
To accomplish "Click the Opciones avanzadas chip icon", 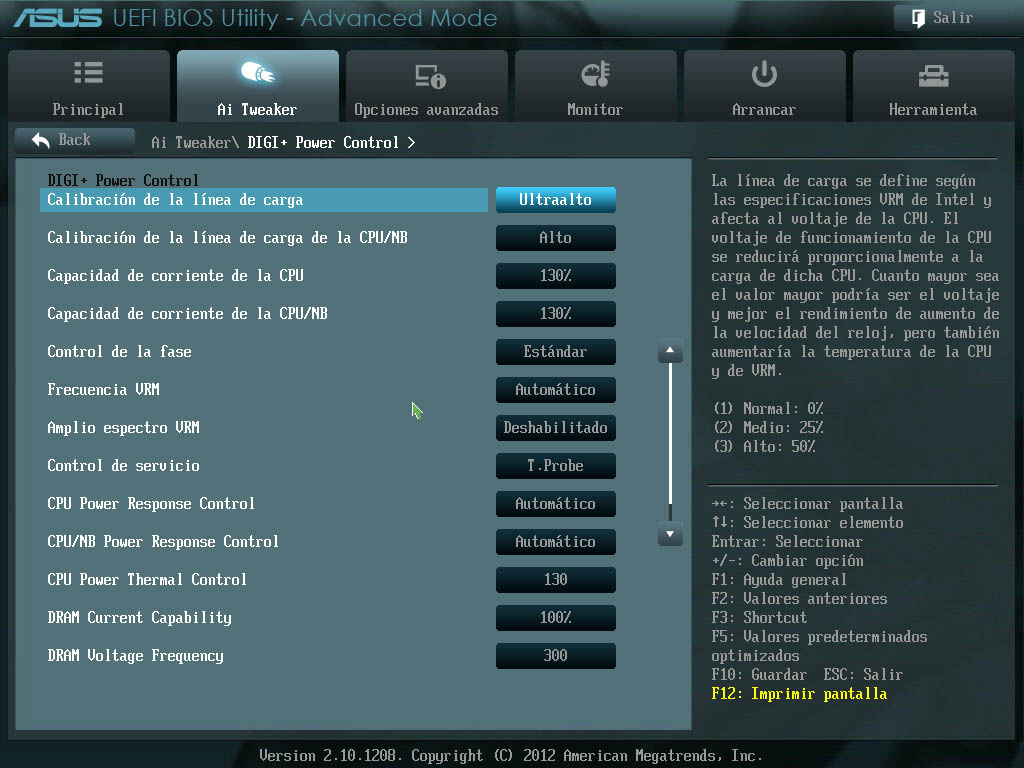I will pos(430,76).
